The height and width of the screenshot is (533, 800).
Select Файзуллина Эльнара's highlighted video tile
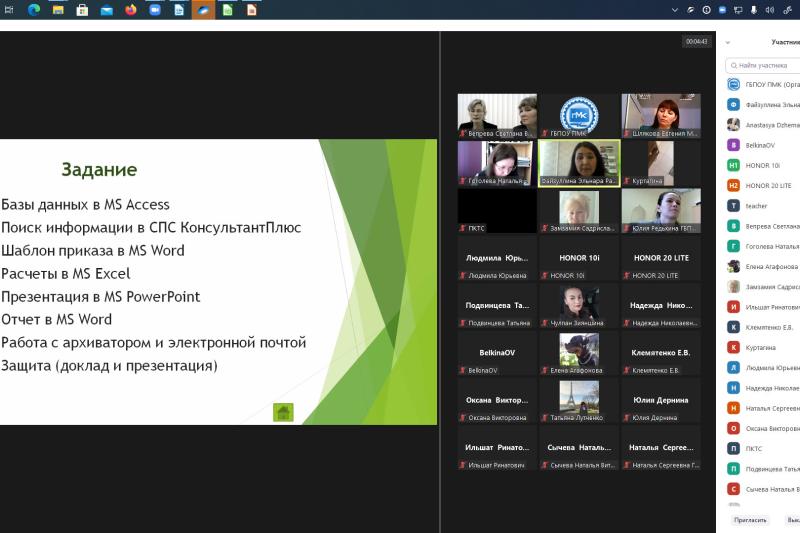click(579, 163)
